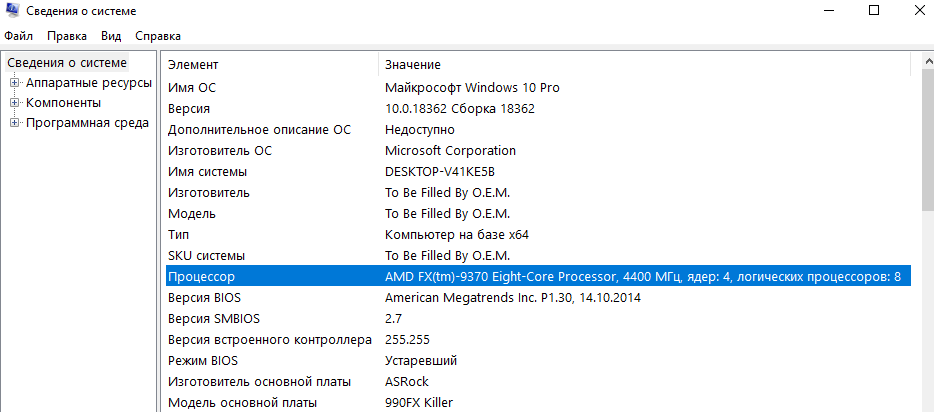Image resolution: width=934 pixels, height=412 pixels.
Task: Open the Справка menu
Action: pos(157,36)
